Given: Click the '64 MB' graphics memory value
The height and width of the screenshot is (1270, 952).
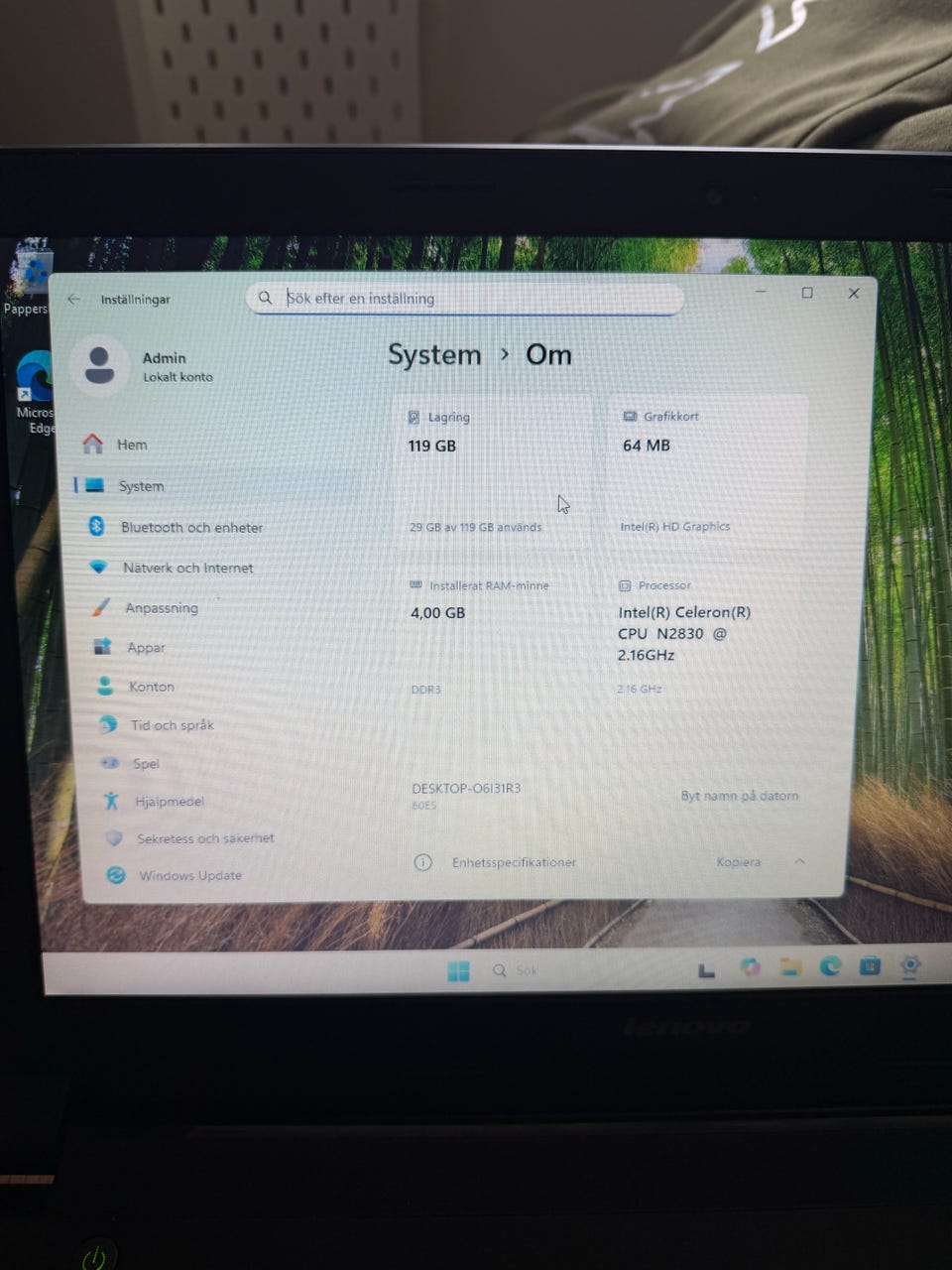Looking at the screenshot, I should point(647,445).
